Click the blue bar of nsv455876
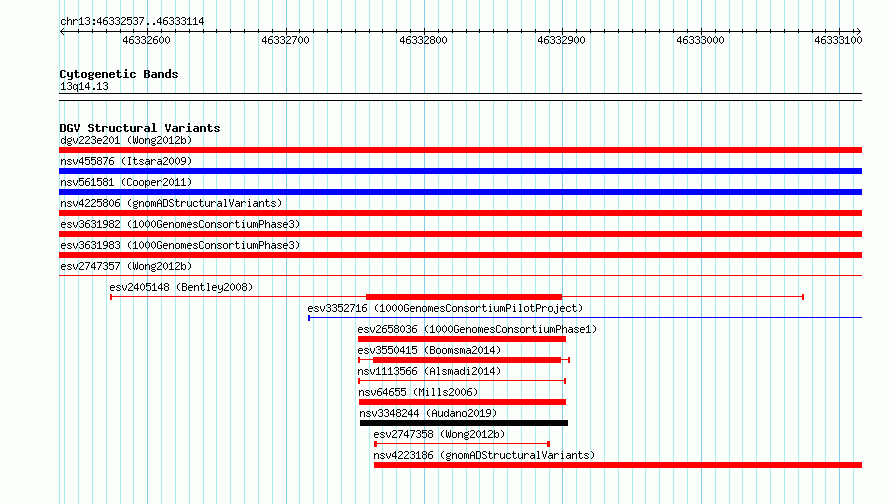This screenshot has width=890, height=504. (460, 171)
